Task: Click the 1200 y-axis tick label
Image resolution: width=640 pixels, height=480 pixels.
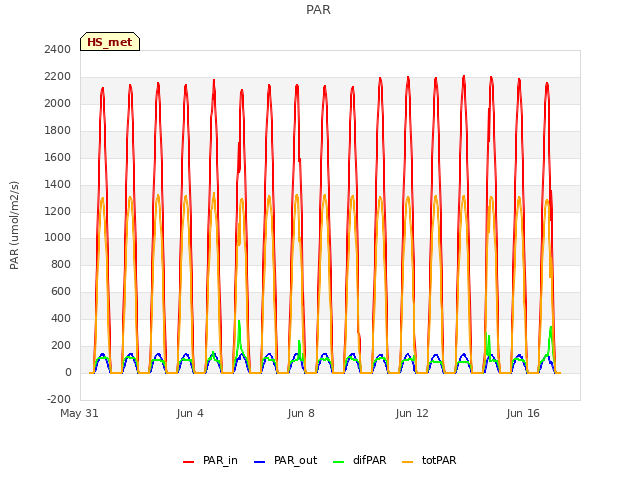Action: point(58,211)
